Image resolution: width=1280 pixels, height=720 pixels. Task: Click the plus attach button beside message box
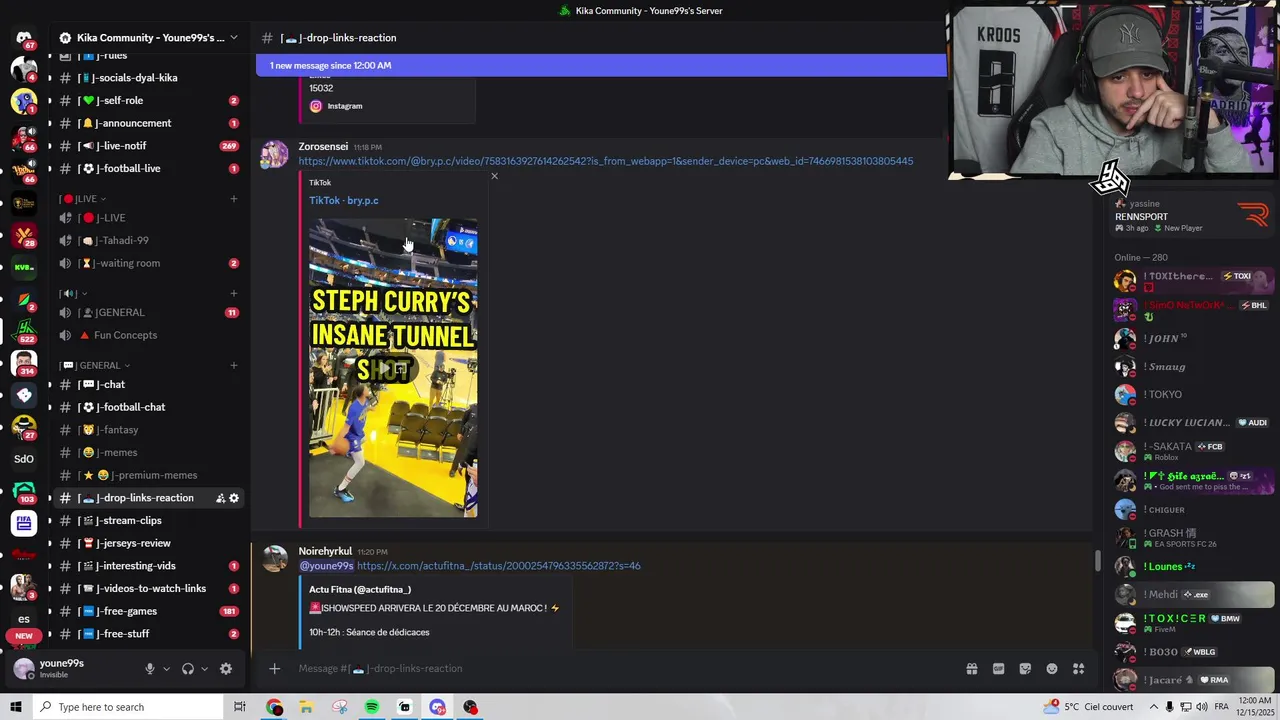274,669
